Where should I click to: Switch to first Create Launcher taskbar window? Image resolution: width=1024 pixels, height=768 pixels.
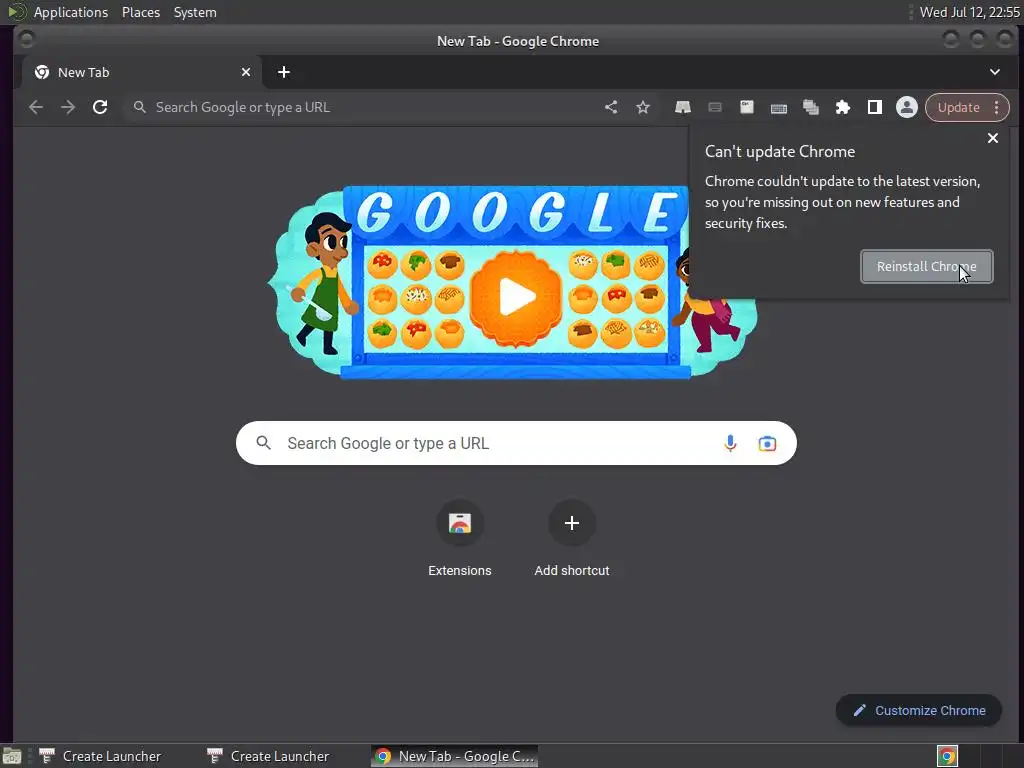point(101,756)
